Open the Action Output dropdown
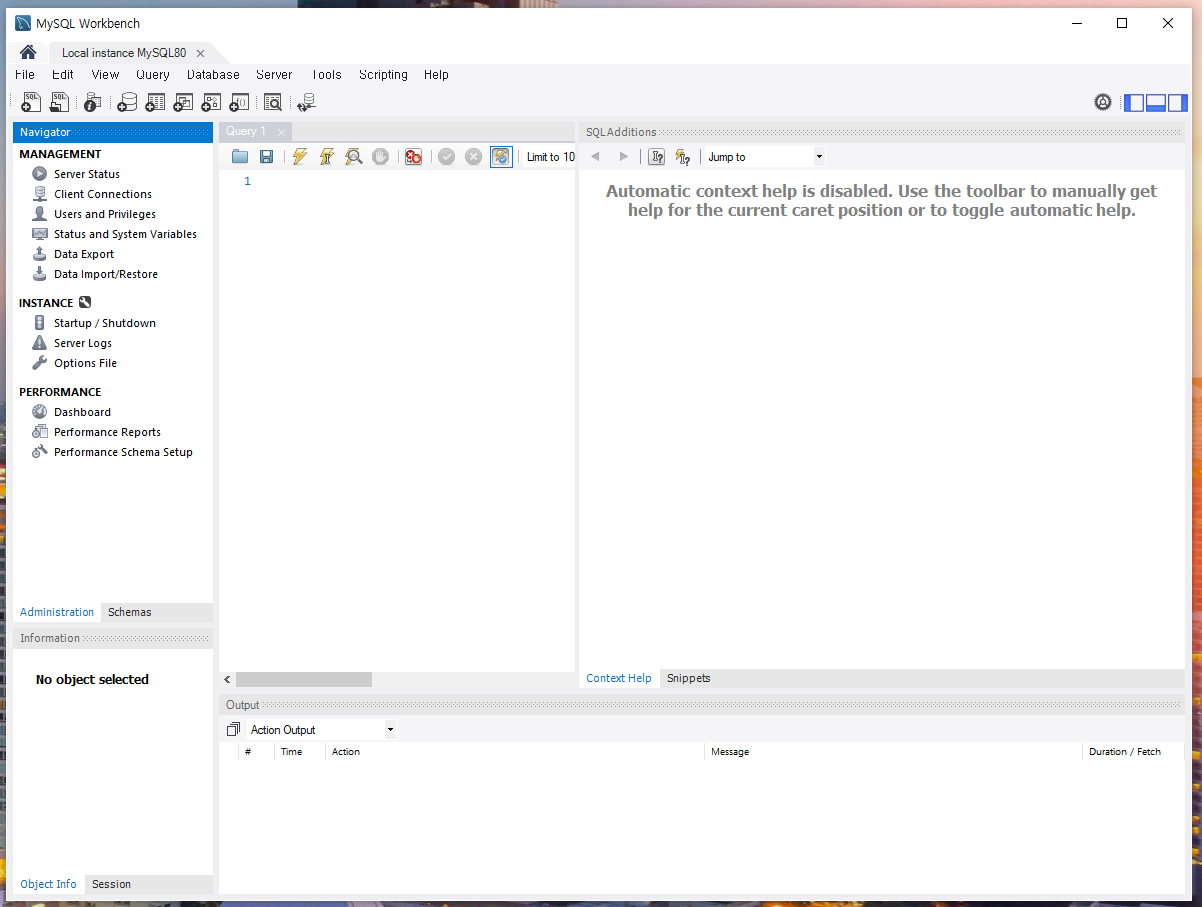The image size is (1202, 907). tap(322, 730)
